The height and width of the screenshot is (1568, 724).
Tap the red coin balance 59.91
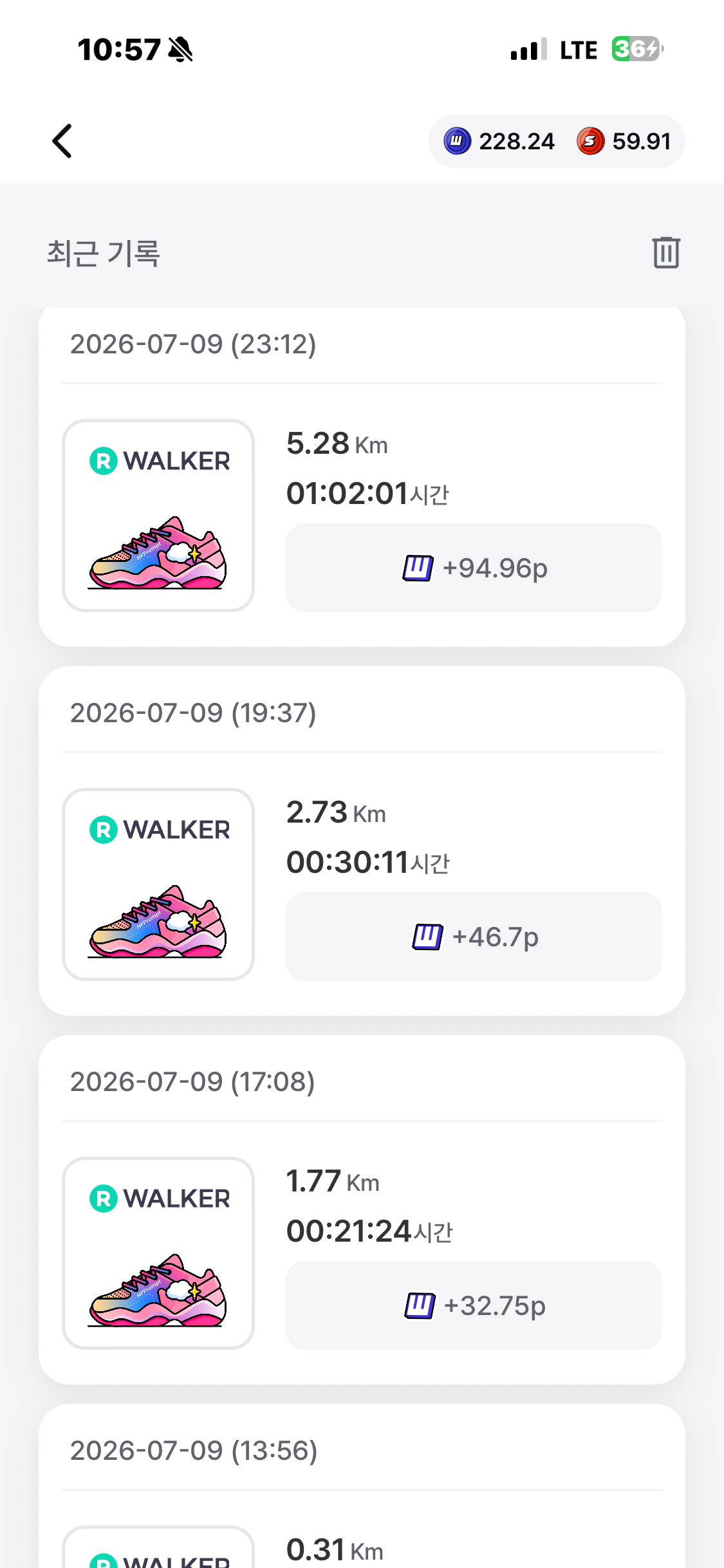(x=624, y=141)
